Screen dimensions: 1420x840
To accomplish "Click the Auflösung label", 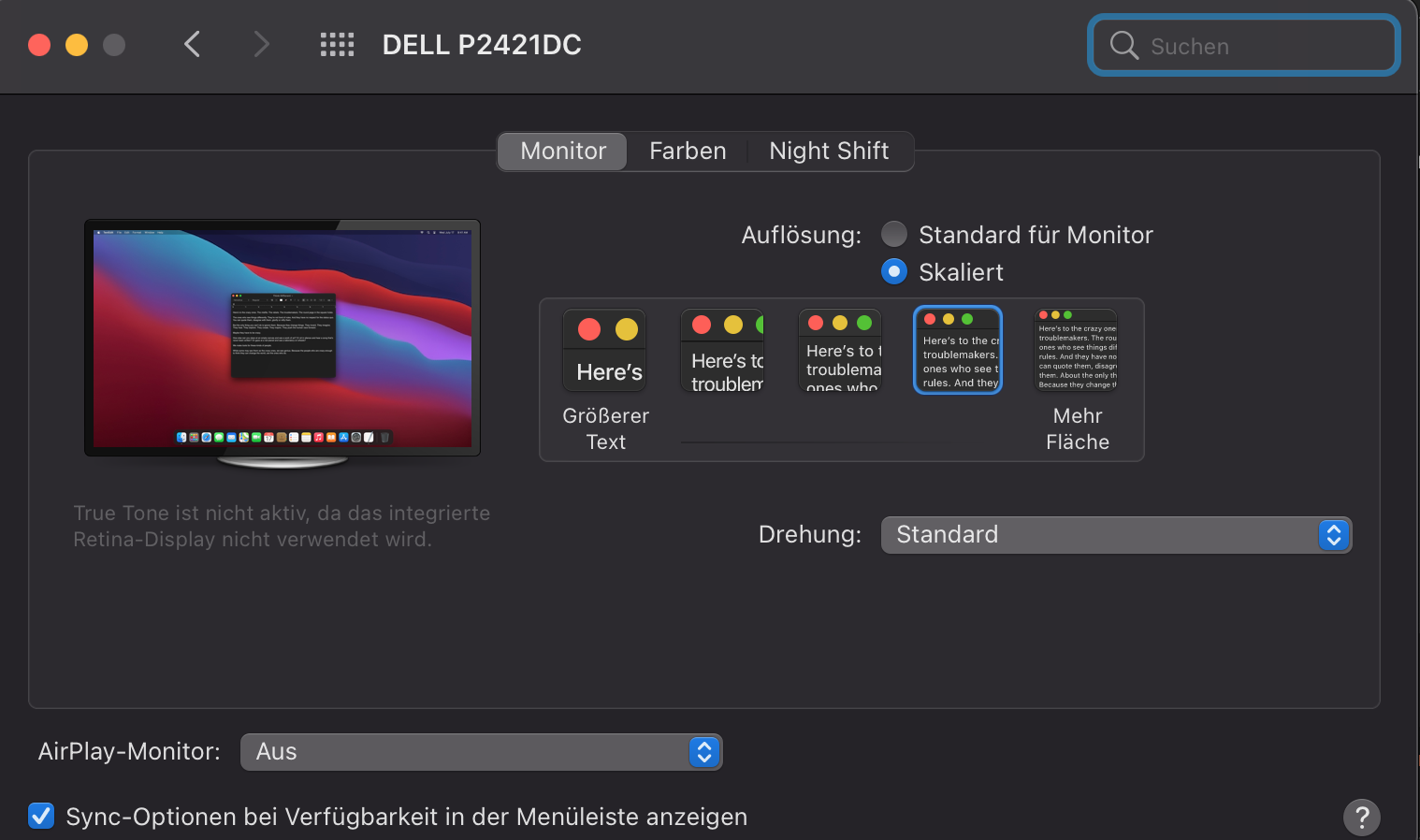I will point(801,235).
